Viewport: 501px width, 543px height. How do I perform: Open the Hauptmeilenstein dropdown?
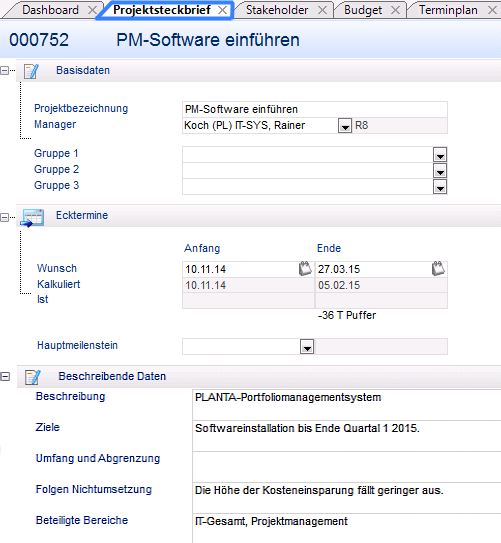pyautogui.click(x=307, y=347)
